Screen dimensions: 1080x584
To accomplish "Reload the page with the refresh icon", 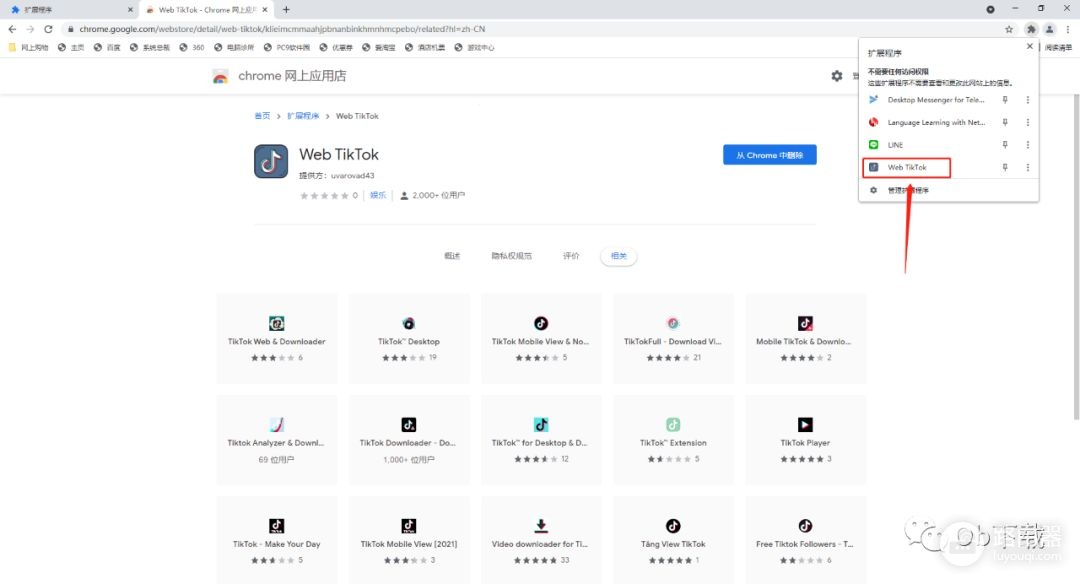I will coord(48,29).
